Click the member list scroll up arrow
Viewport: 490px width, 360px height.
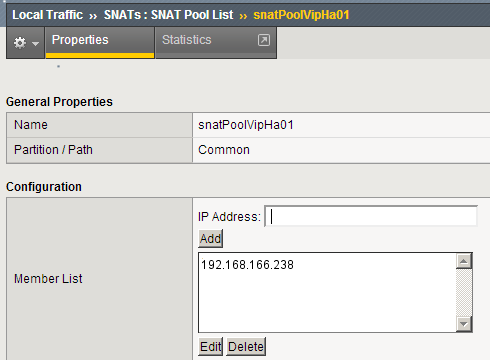464,261
